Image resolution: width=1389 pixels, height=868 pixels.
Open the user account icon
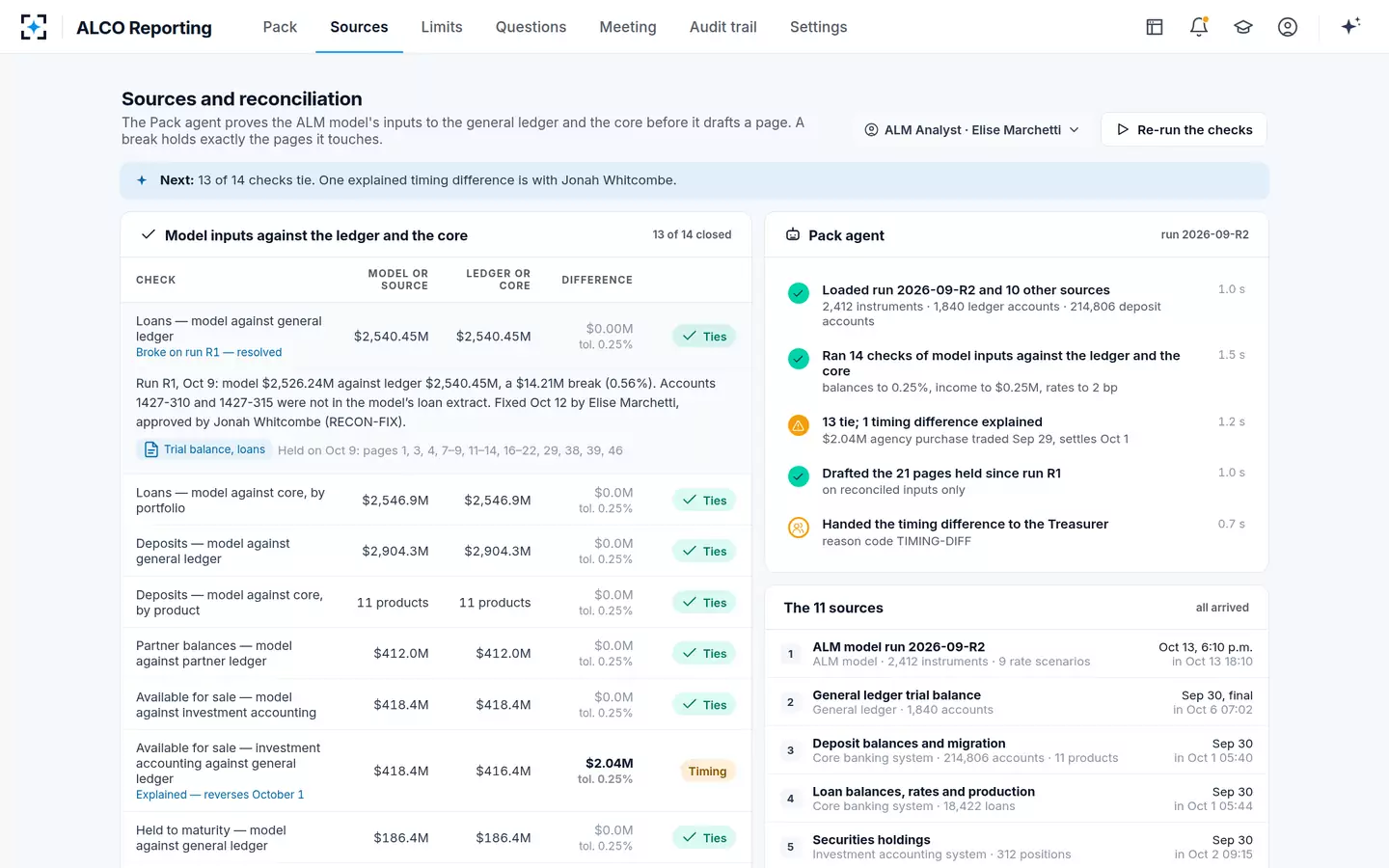pyautogui.click(x=1288, y=27)
